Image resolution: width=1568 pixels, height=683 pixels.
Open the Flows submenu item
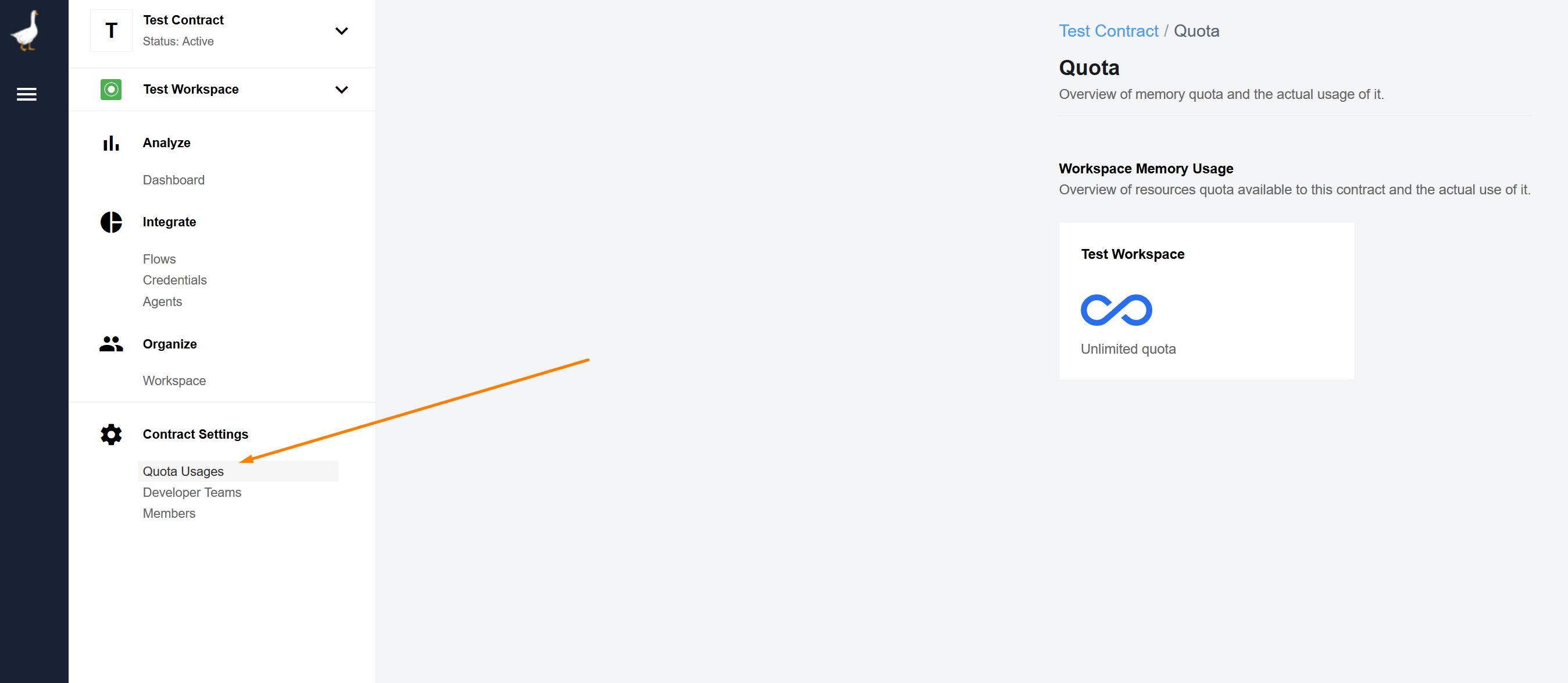[159, 258]
